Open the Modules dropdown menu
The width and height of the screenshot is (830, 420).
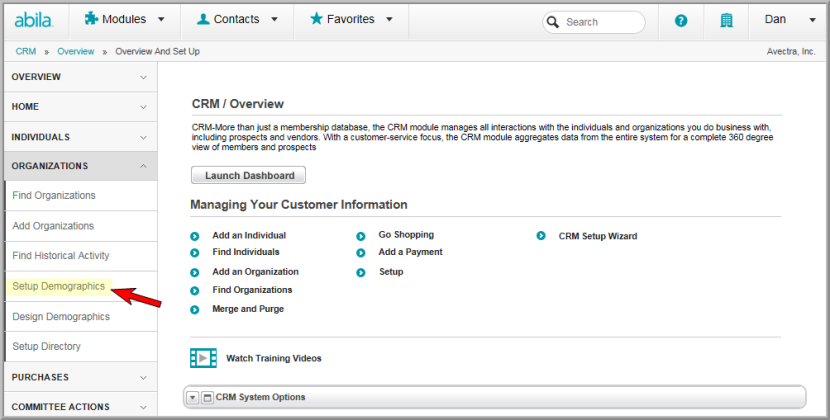125,20
